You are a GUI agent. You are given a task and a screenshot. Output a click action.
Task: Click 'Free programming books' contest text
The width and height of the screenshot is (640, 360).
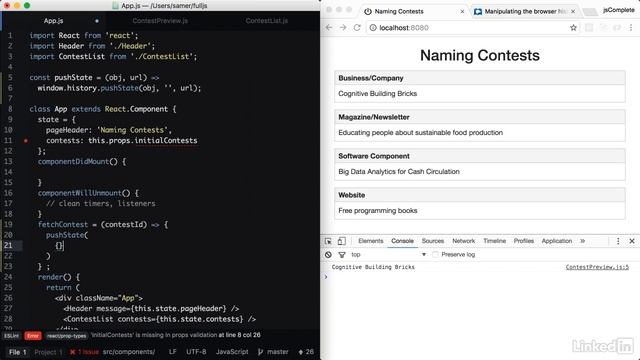378,211
